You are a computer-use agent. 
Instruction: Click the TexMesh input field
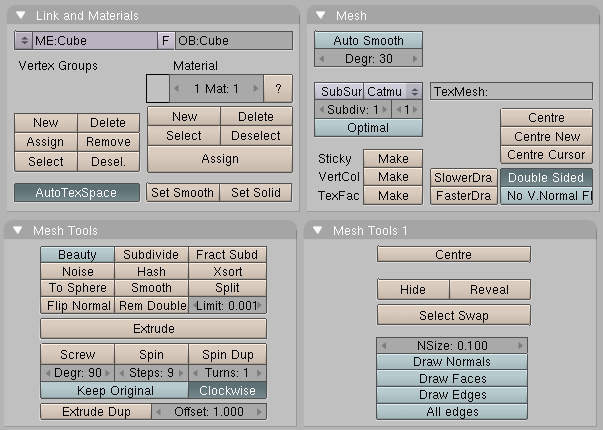click(511, 92)
